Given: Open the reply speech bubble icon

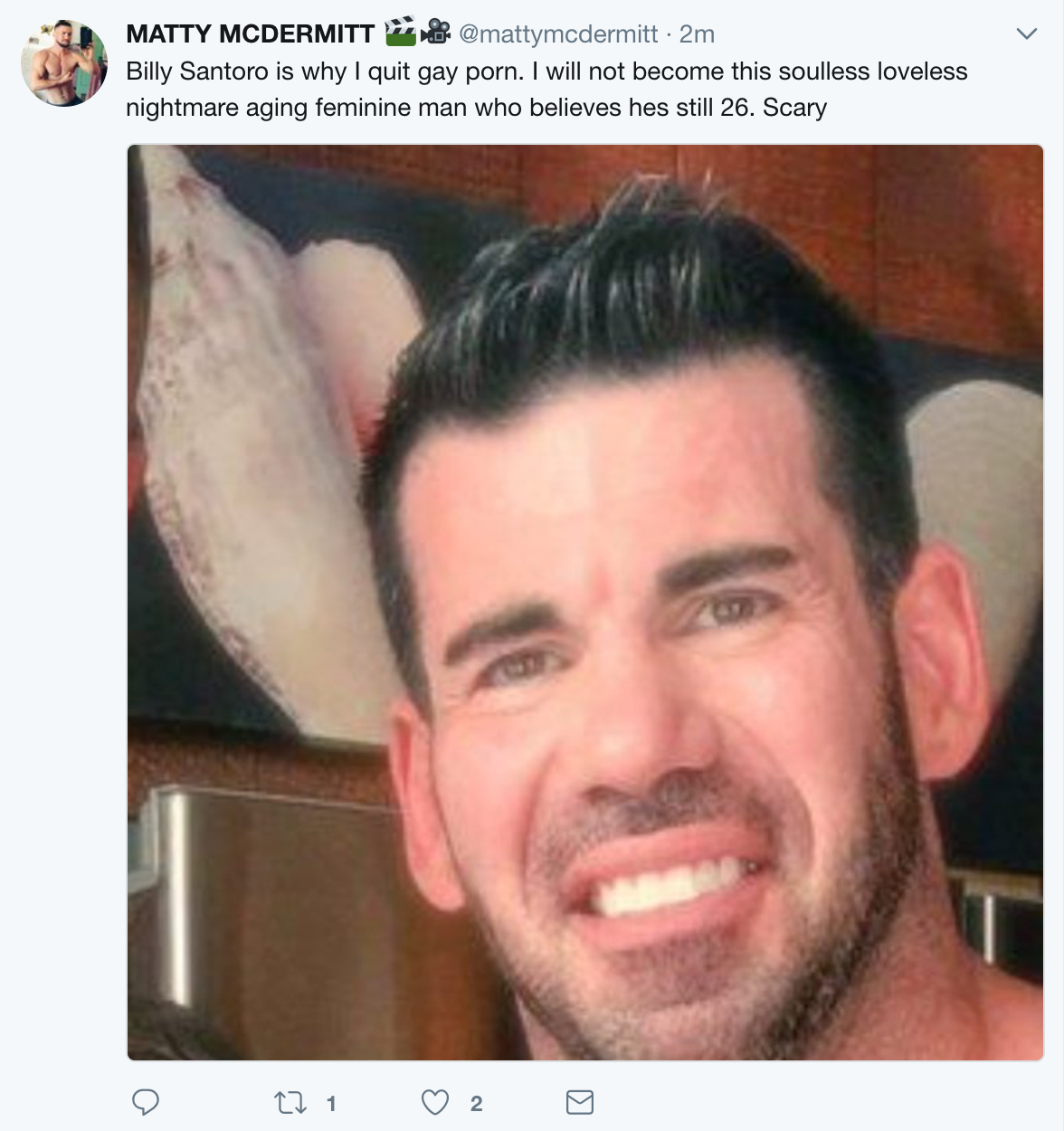Looking at the screenshot, I should pos(146,1102).
